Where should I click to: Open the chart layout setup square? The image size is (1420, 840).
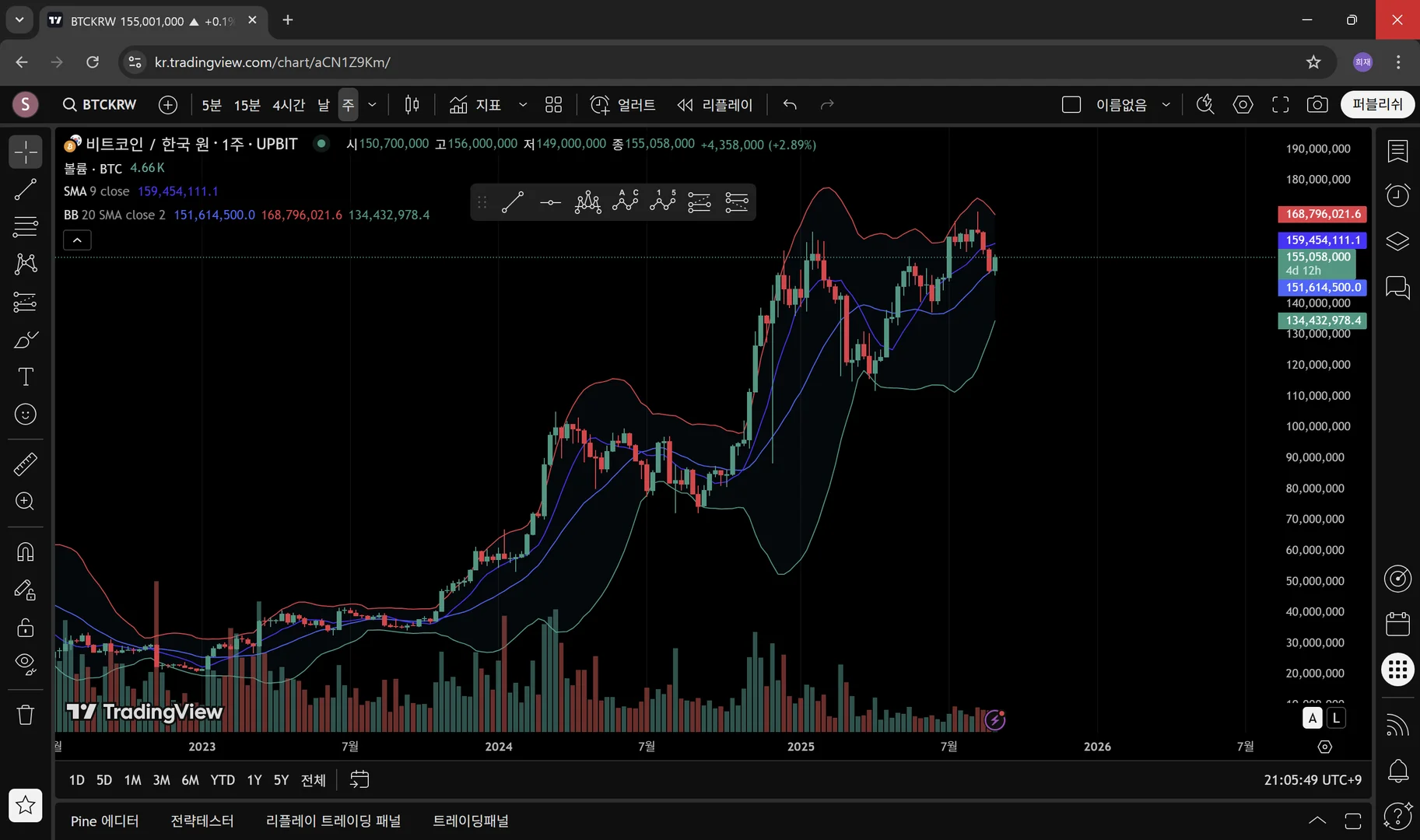coord(1071,105)
